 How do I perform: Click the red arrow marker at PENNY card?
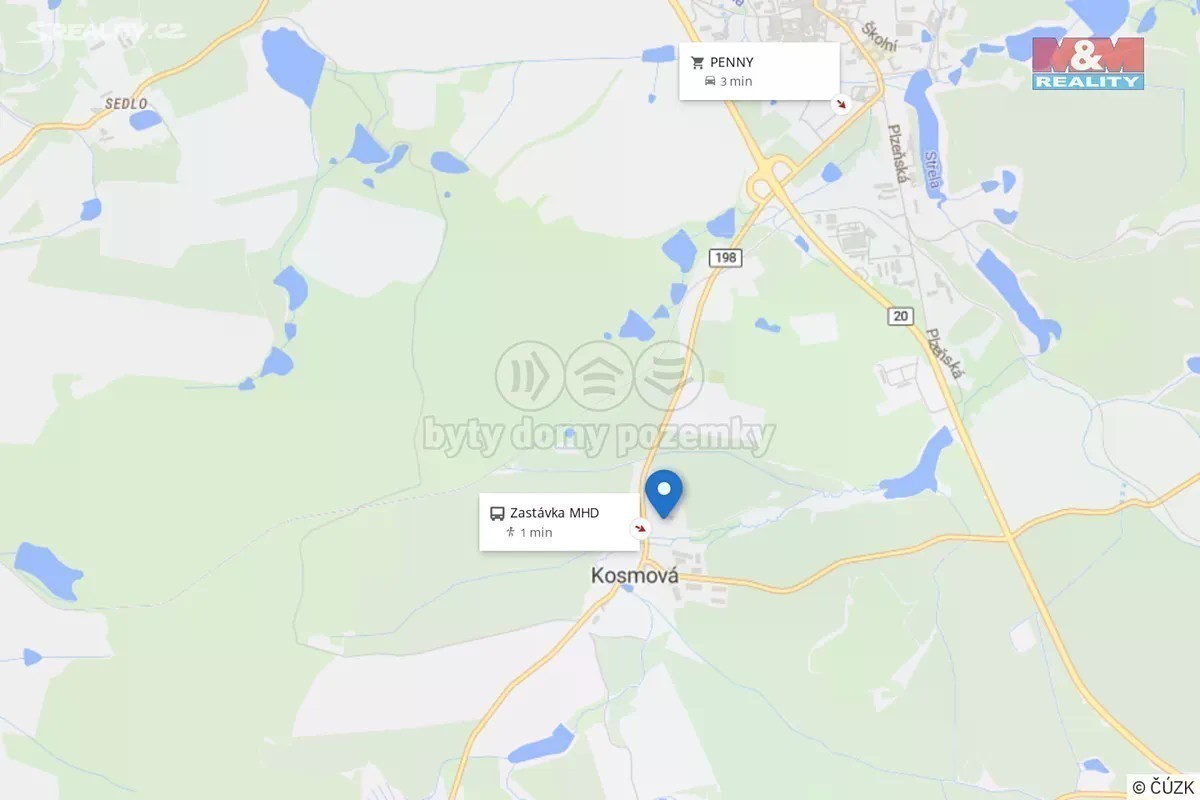click(842, 103)
